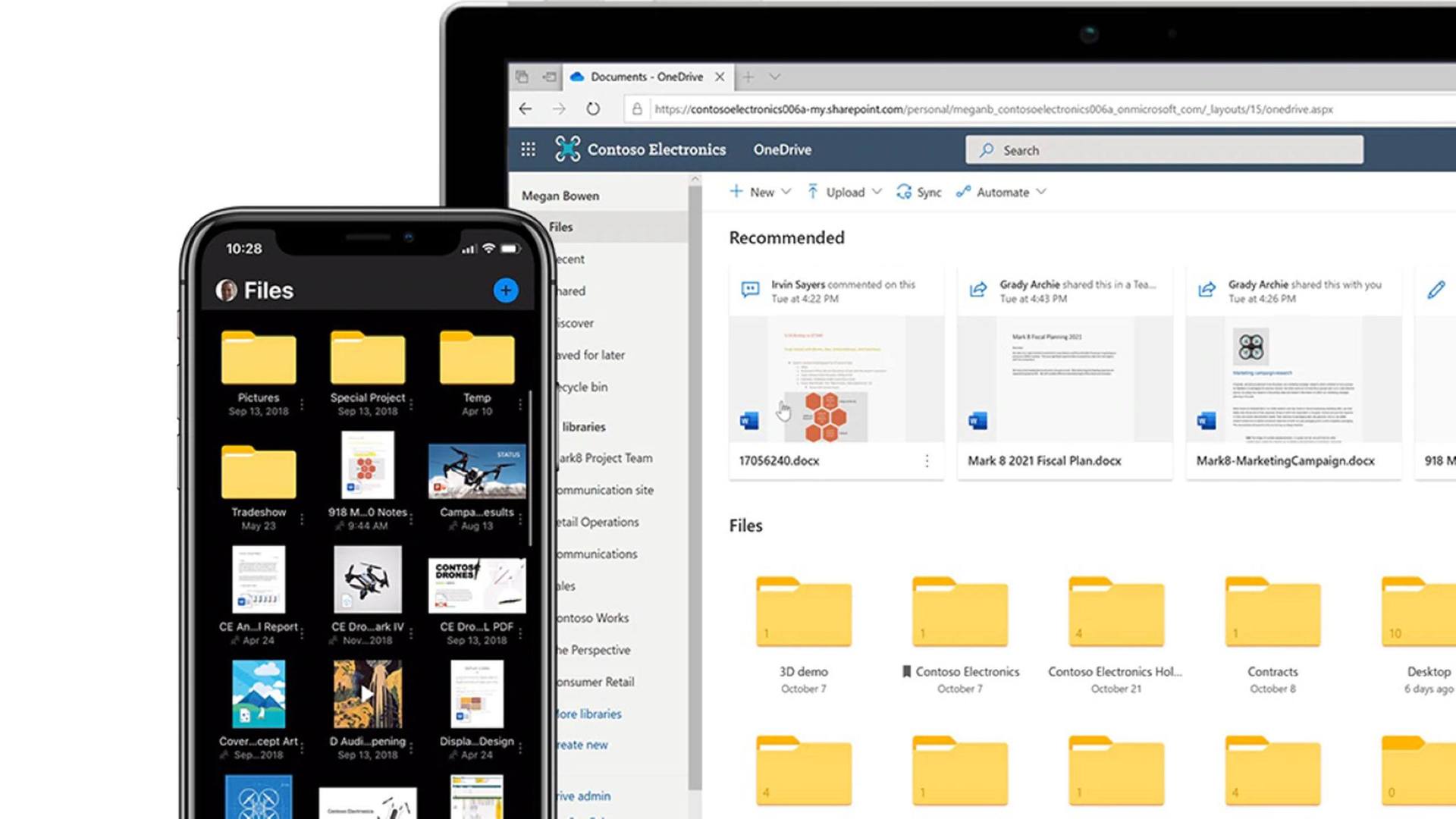Open more options for Pictures folder on phone
Image resolution: width=1456 pixels, height=819 pixels.
(302, 404)
